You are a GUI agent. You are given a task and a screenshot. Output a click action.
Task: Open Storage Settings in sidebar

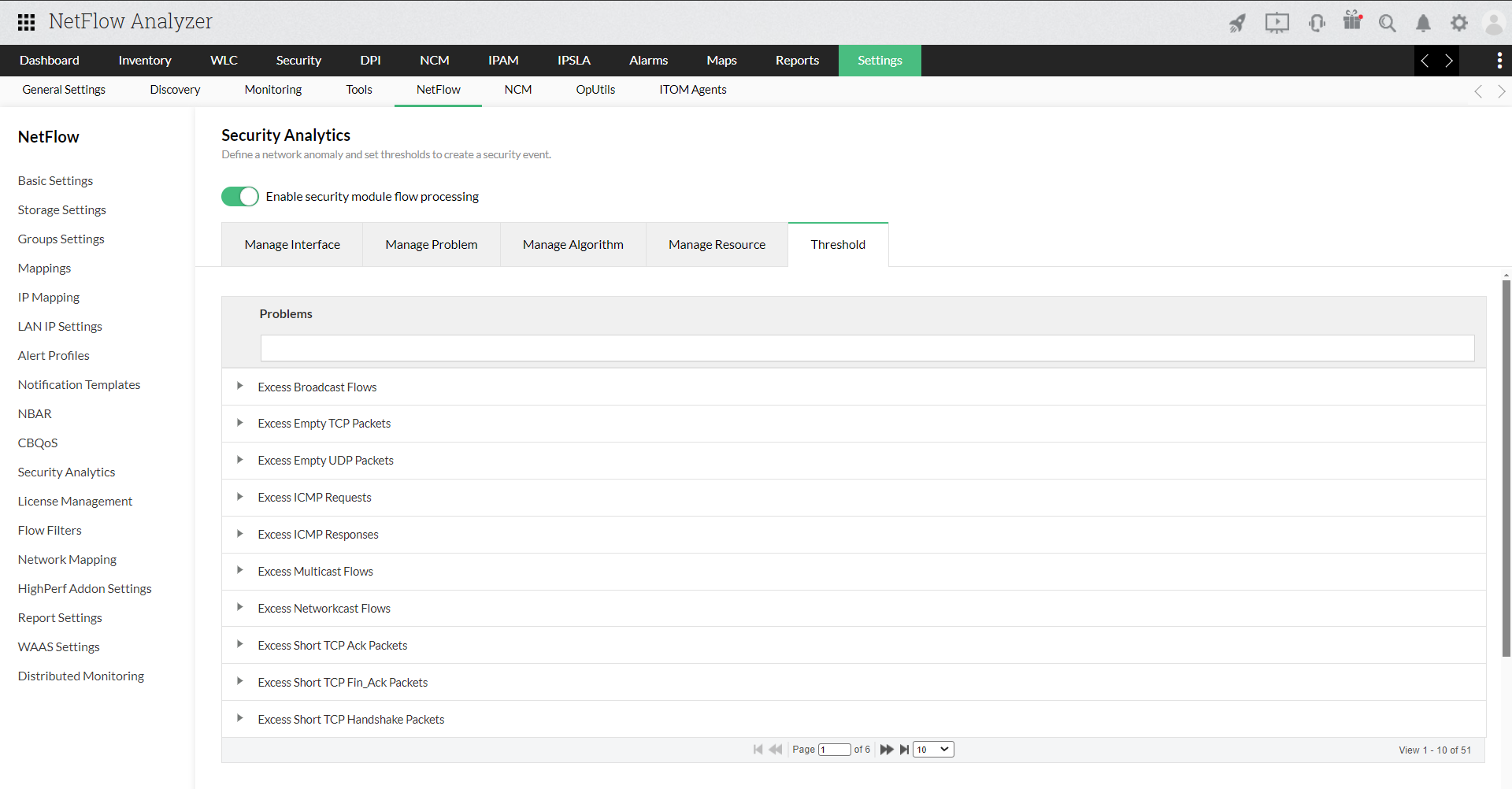pyautogui.click(x=62, y=210)
